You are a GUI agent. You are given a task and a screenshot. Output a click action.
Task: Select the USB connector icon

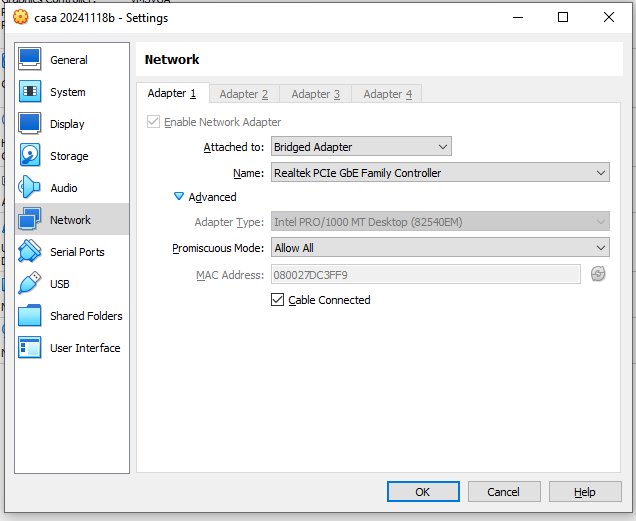point(30,283)
